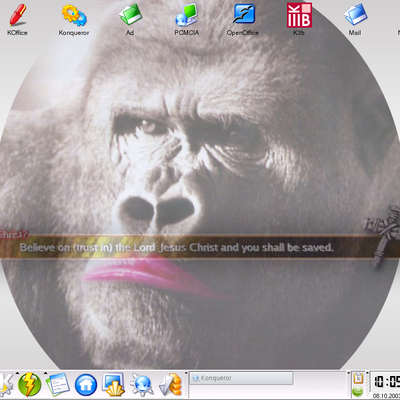Open the blue Home folder panel icon
The height and width of the screenshot is (400, 400).
click(86, 385)
